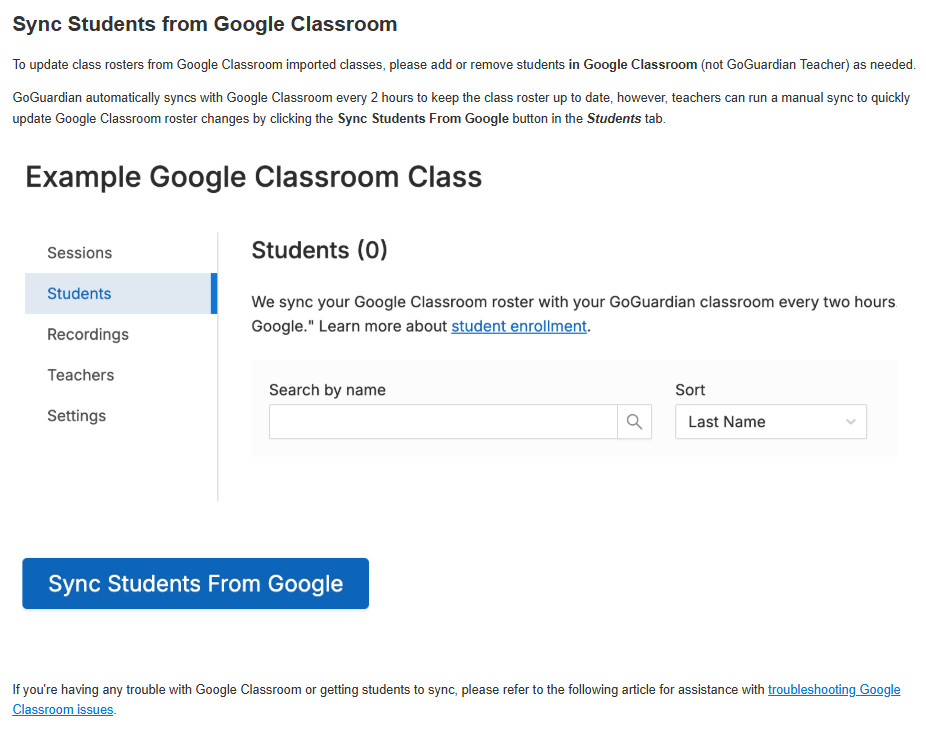Open the Settings sidebar tab

coord(77,416)
